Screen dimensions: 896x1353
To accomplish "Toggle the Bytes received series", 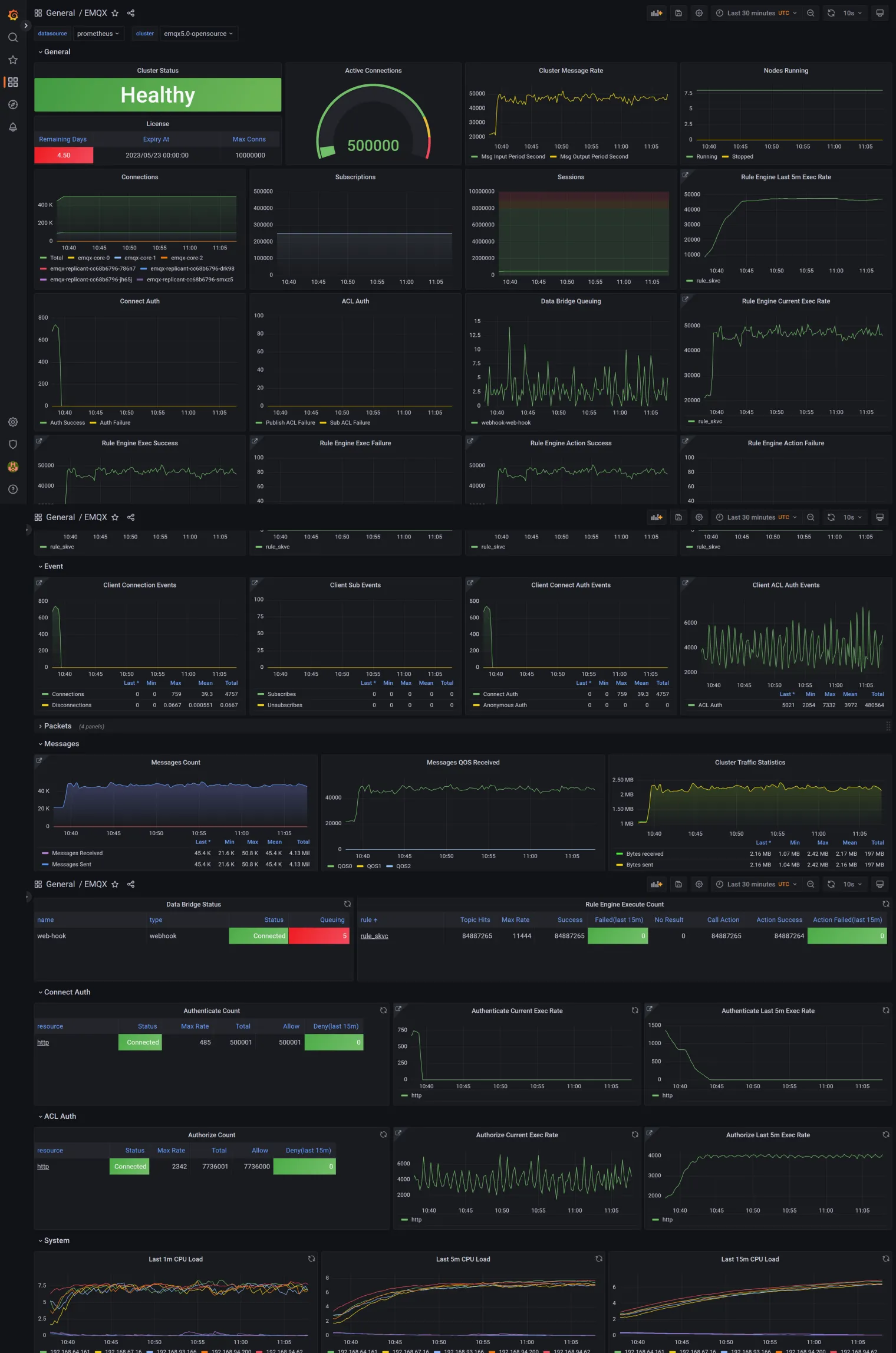I will pos(645,854).
